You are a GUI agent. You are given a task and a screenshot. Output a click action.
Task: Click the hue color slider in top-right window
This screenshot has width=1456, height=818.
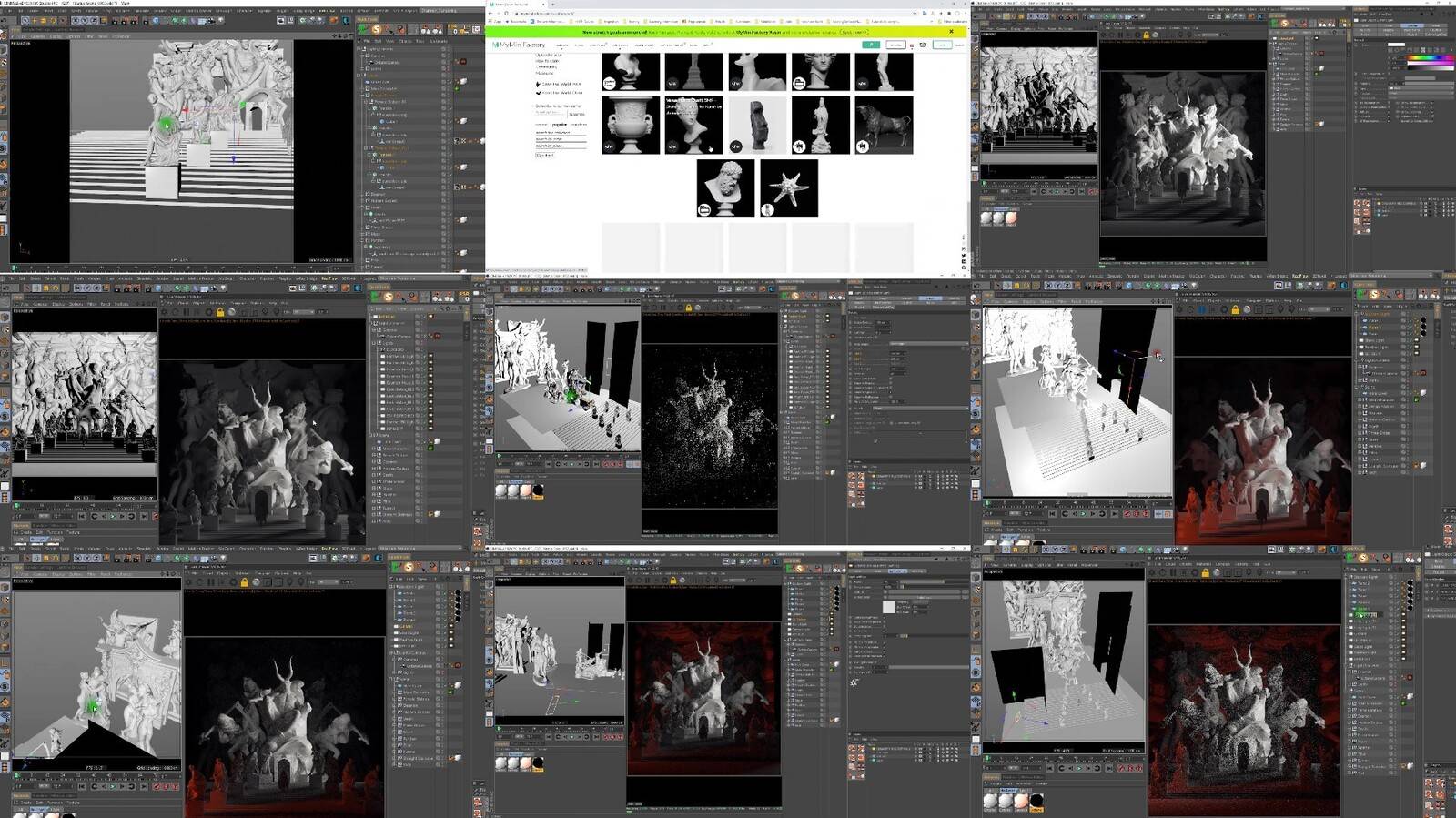[x=1431, y=59]
